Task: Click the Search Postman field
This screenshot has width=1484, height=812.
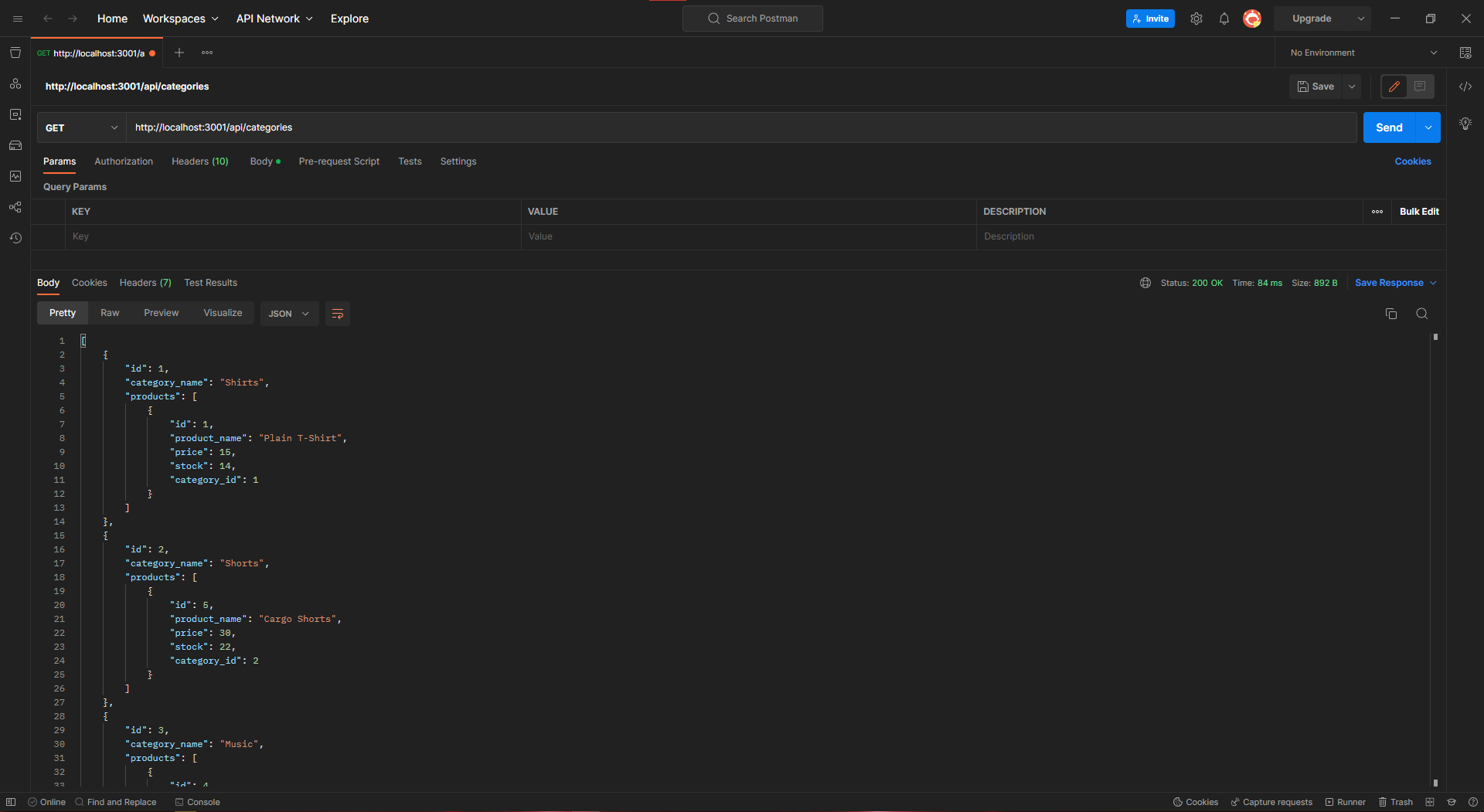Action: click(753, 19)
